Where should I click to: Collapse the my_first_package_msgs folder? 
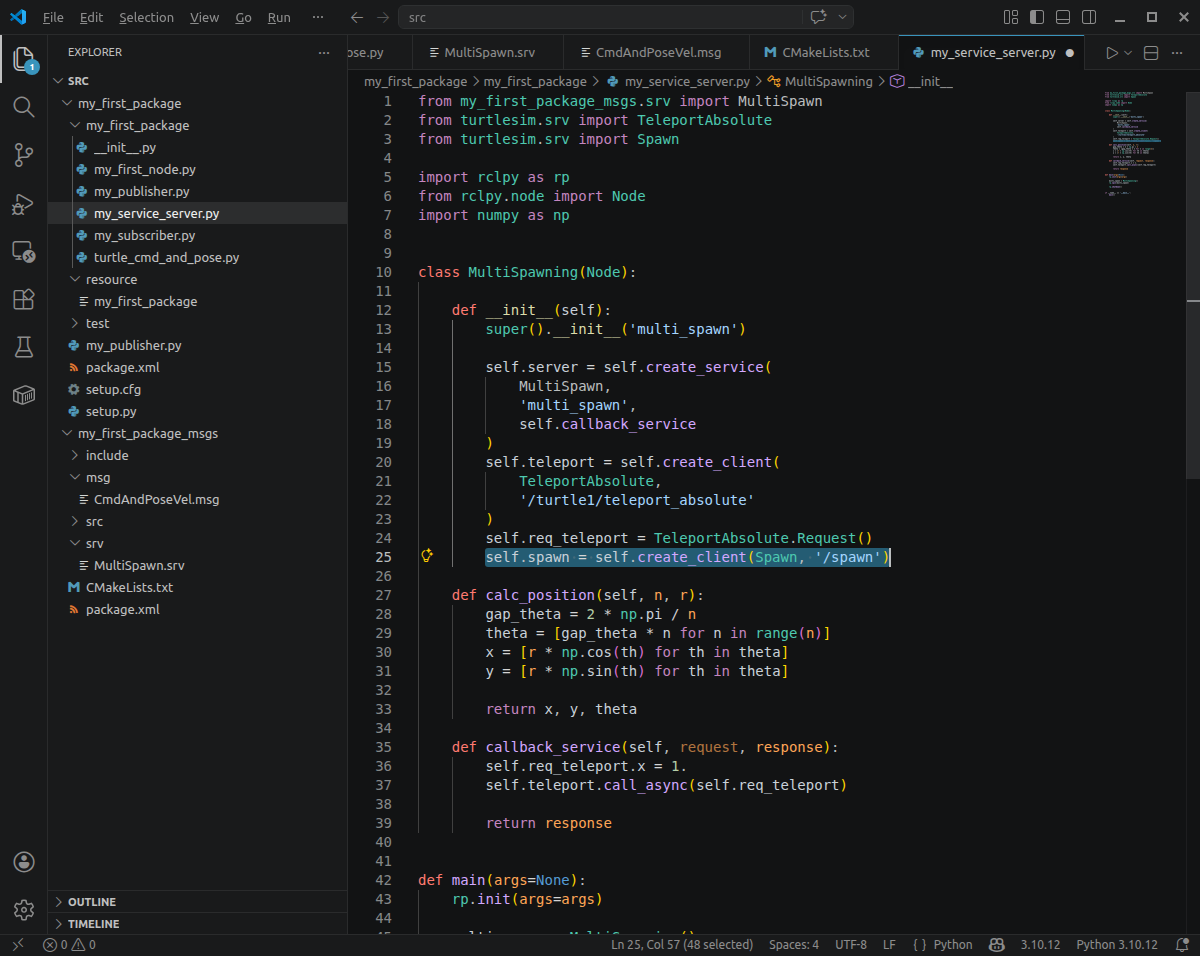tap(197, 433)
